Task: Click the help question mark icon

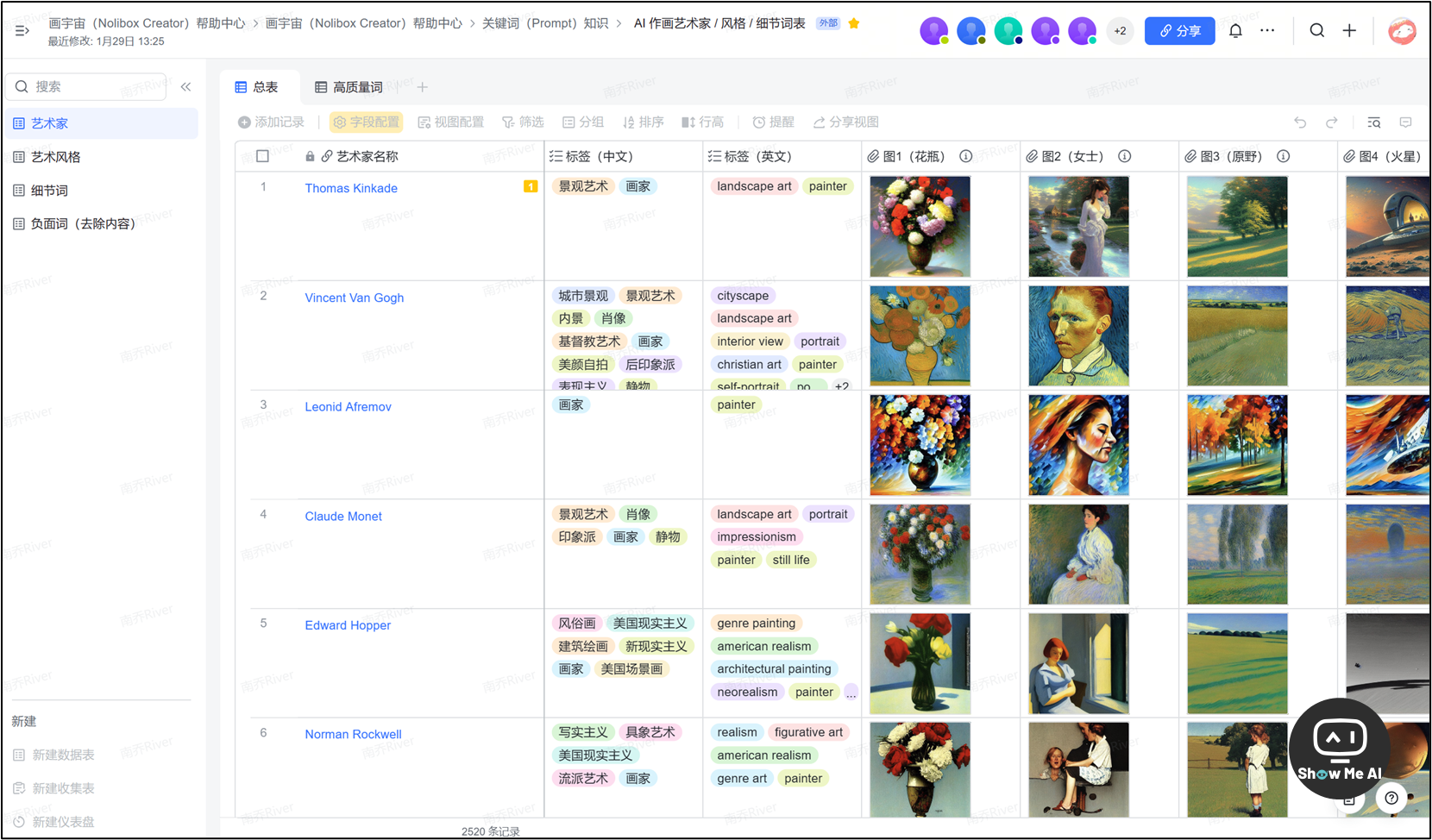Action: pyautogui.click(x=1391, y=798)
